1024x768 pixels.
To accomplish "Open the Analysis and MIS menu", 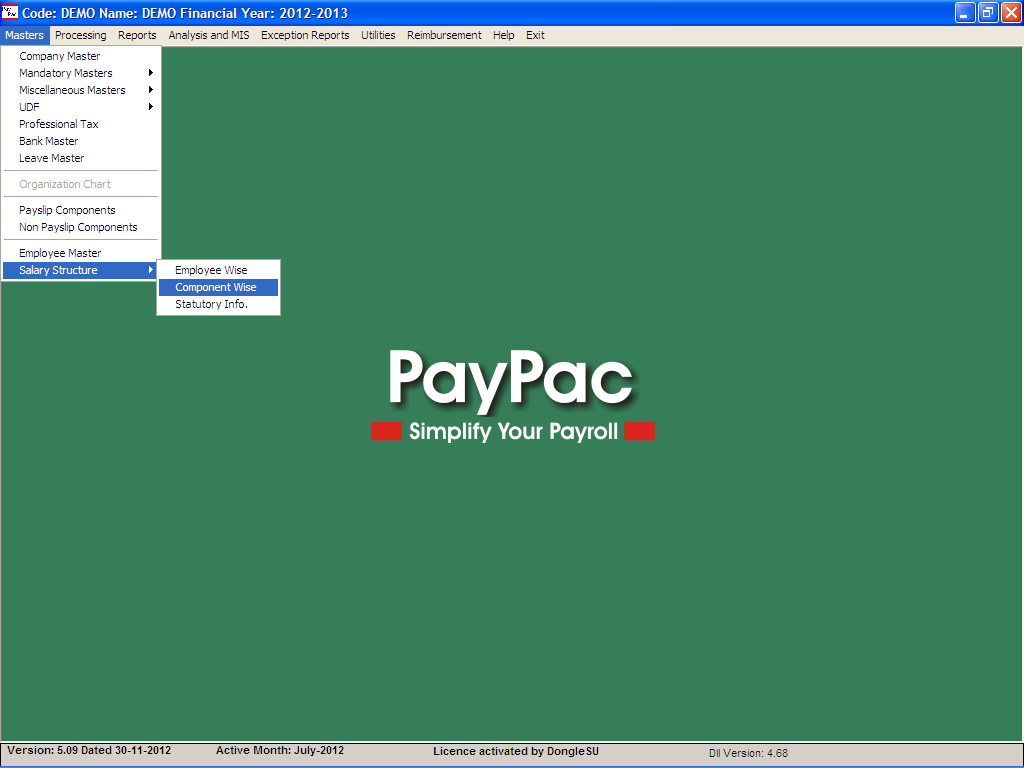I will tap(209, 35).
